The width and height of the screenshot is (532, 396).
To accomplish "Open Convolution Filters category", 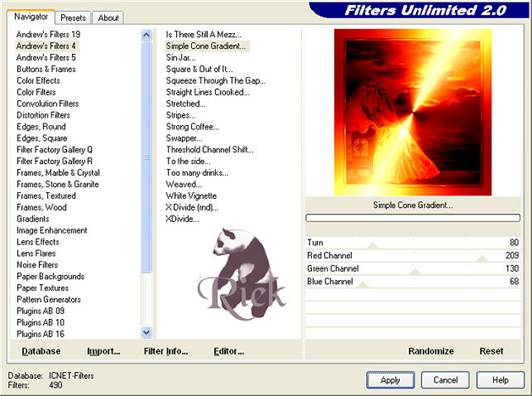I will 48,103.
